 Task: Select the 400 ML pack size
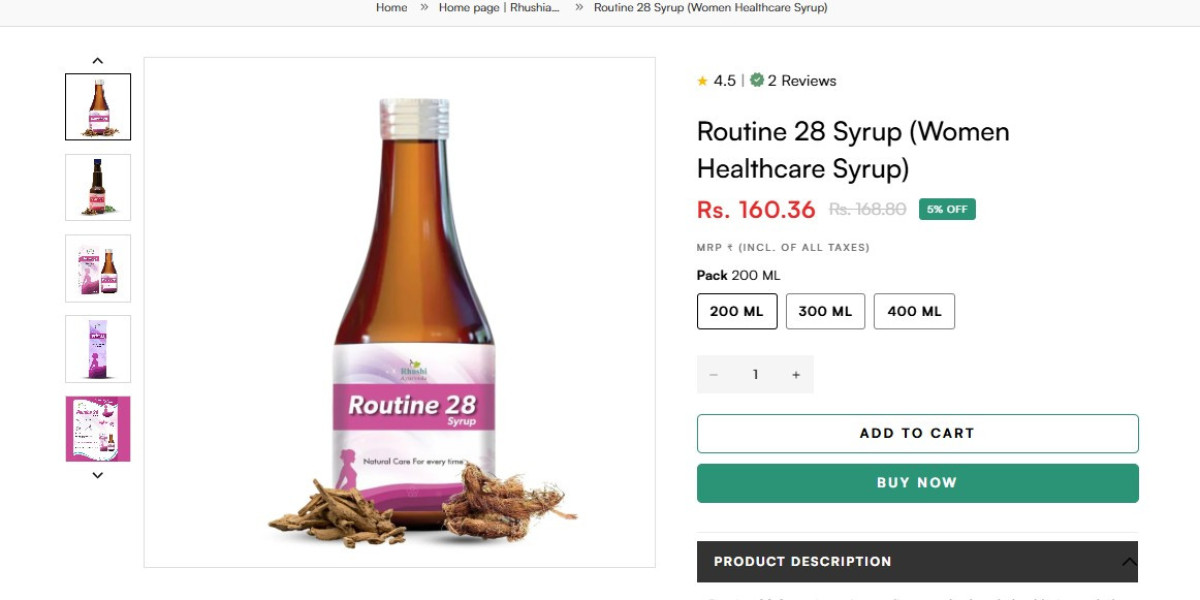(x=914, y=311)
